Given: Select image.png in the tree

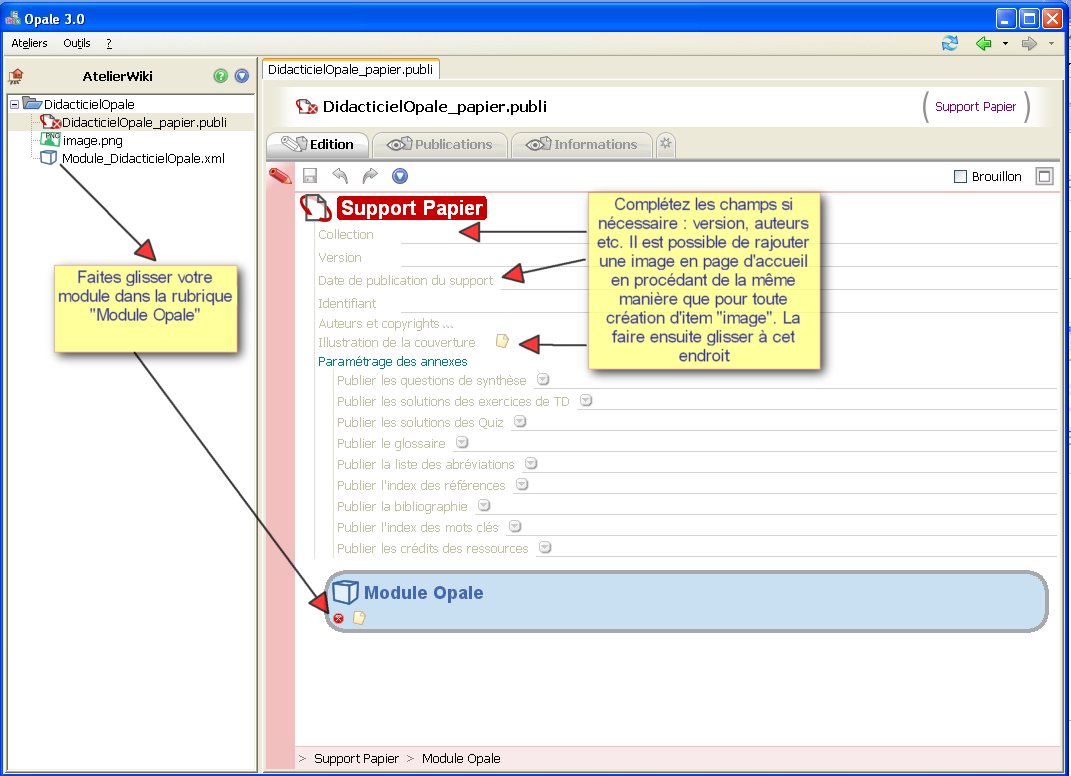Looking at the screenshot, I should pos(93,141).
